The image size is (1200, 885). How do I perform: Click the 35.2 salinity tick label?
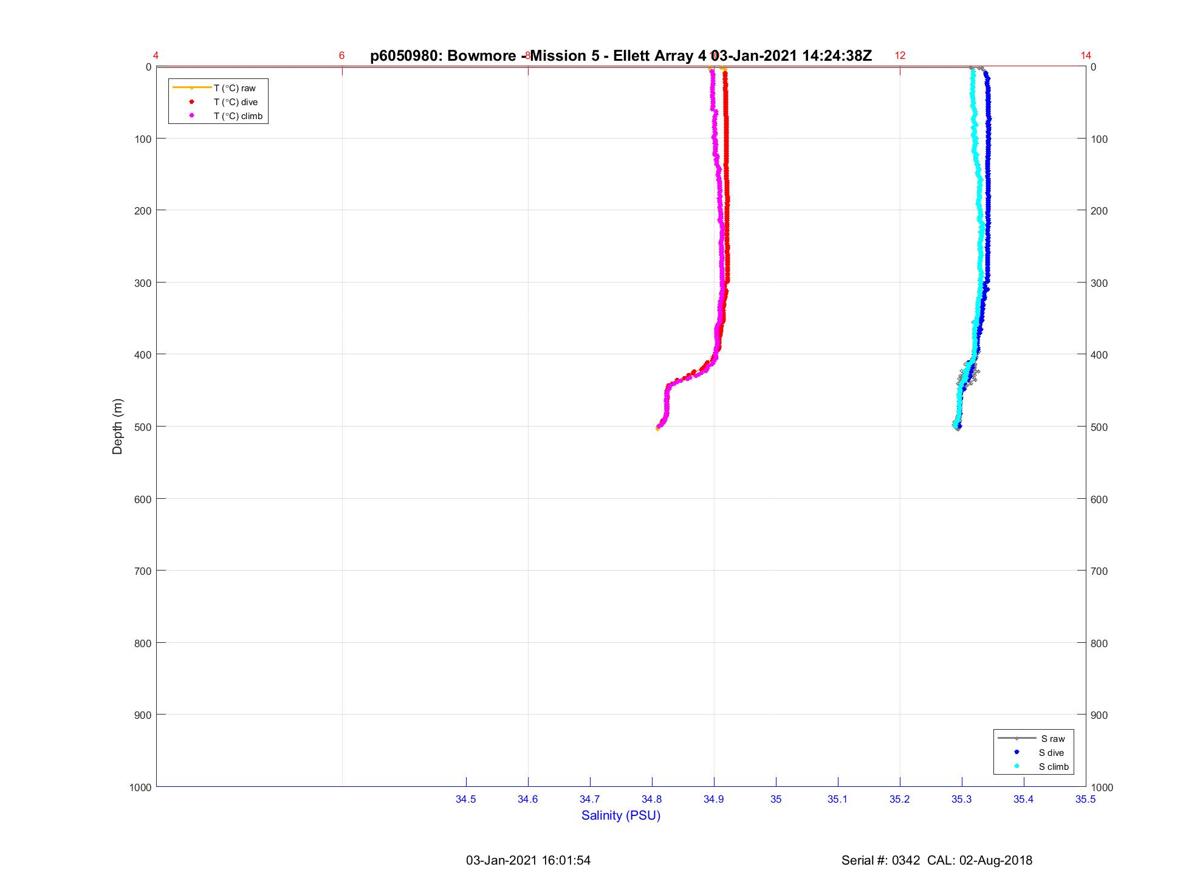900,799
